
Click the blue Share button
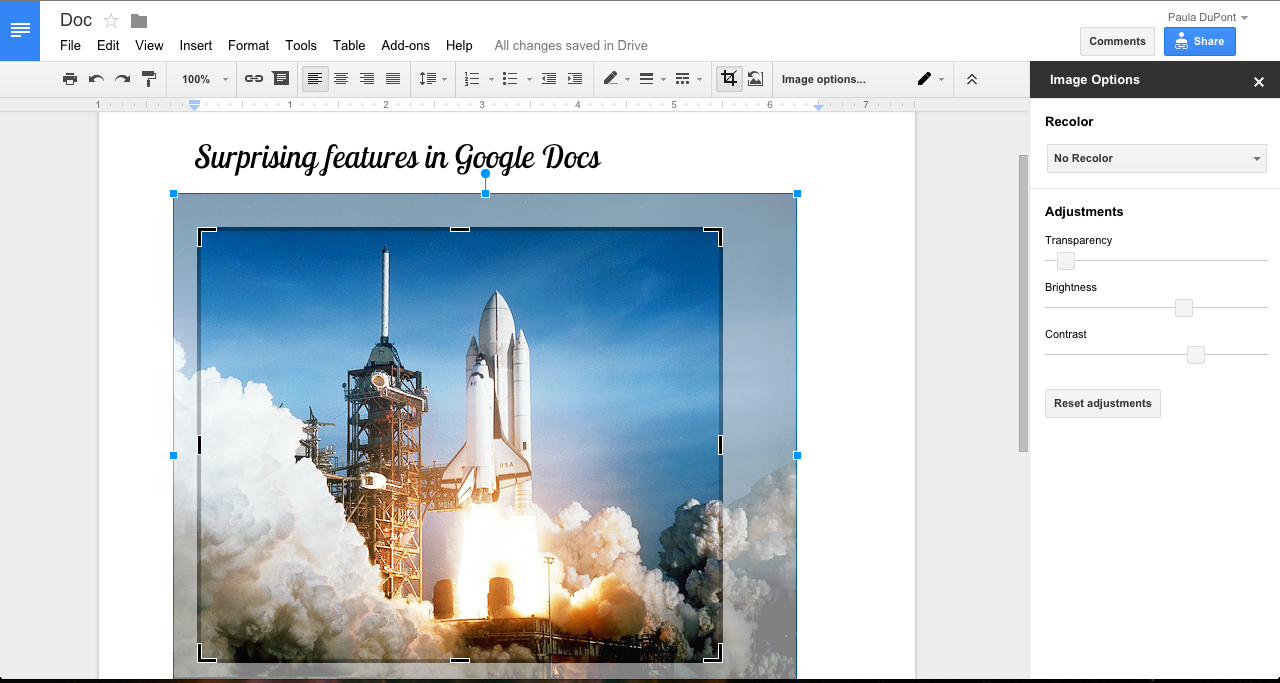click(x=1199, y=41)
